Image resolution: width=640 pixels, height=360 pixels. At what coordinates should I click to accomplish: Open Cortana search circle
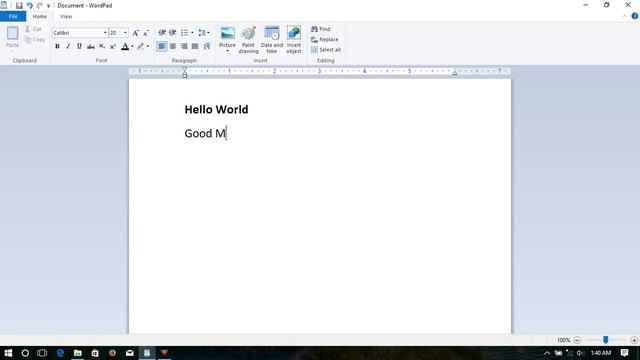[25, 353]
